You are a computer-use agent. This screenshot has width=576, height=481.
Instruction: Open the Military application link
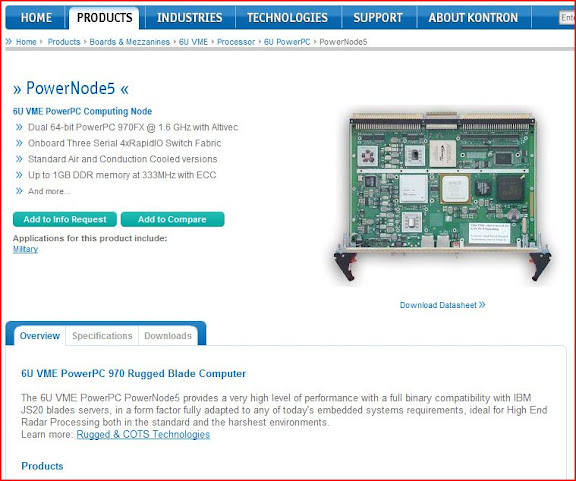pos(25,249)
